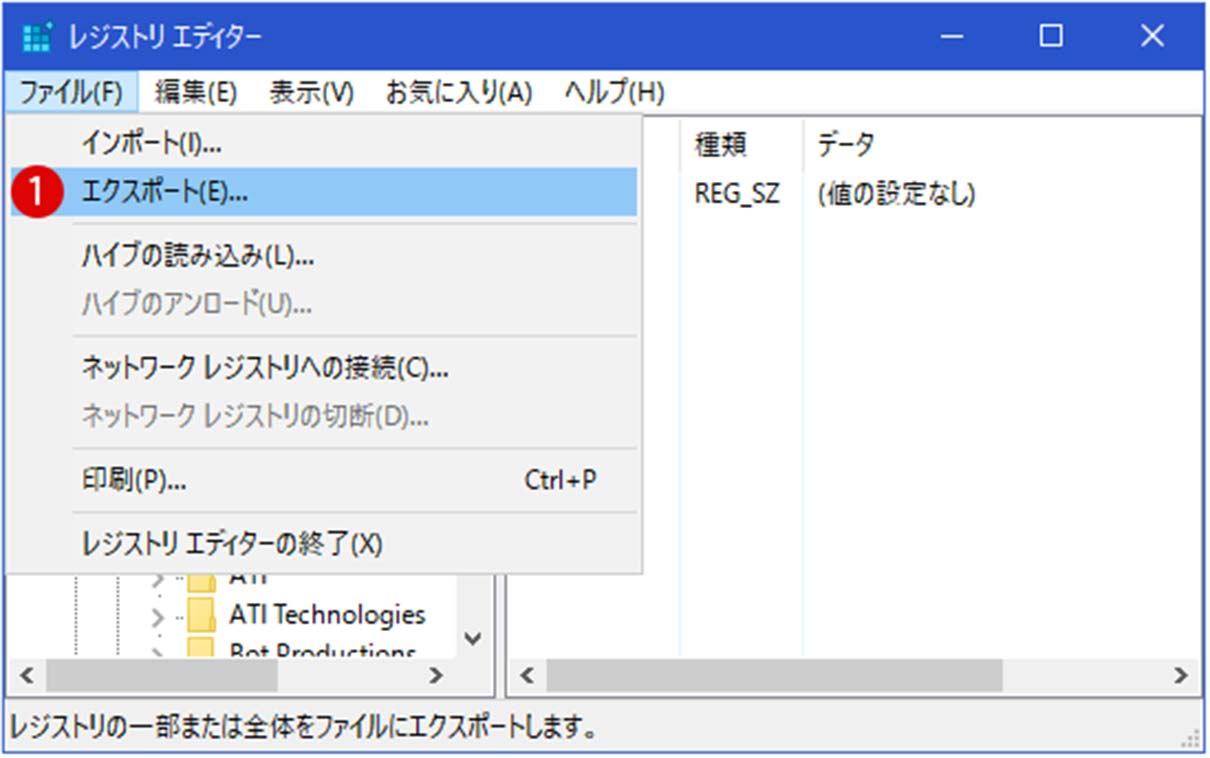Open the お気に入り(A) menu
This screenshot has width=1210, height=758.
point(459,93)
